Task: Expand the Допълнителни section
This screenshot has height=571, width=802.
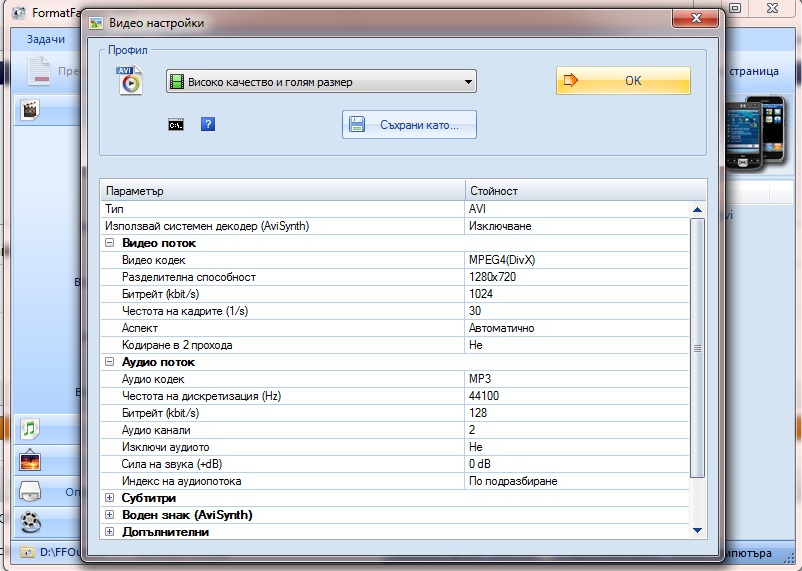Action: click(110, 532)
